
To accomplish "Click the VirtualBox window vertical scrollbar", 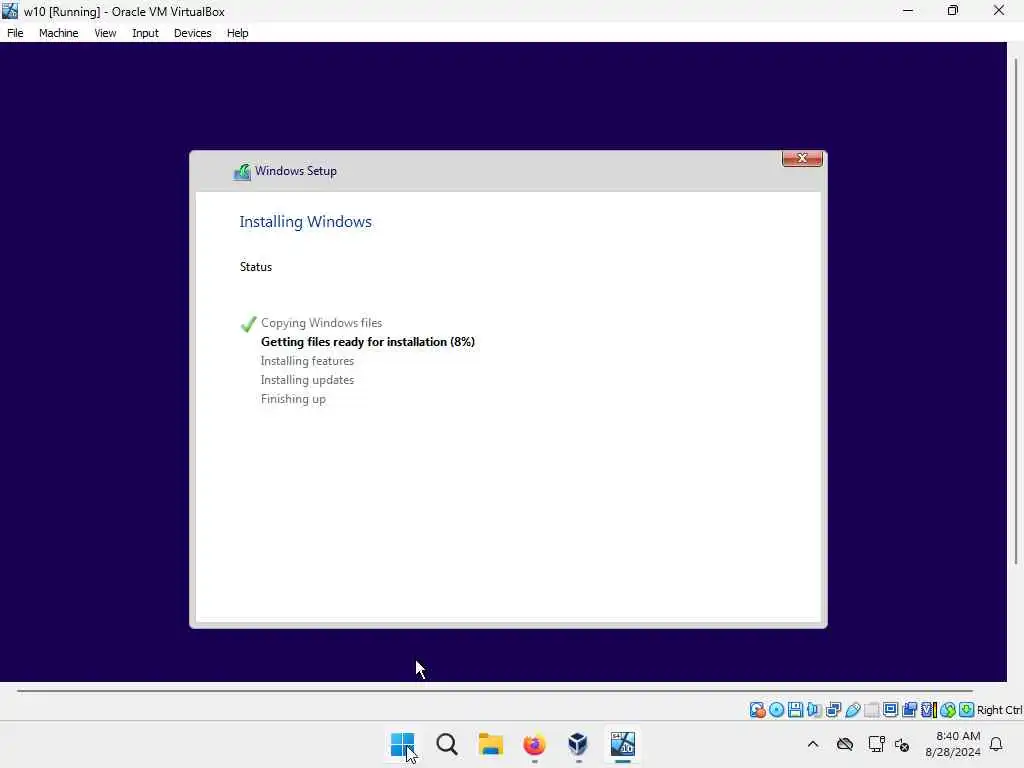I will [1016, 312].
